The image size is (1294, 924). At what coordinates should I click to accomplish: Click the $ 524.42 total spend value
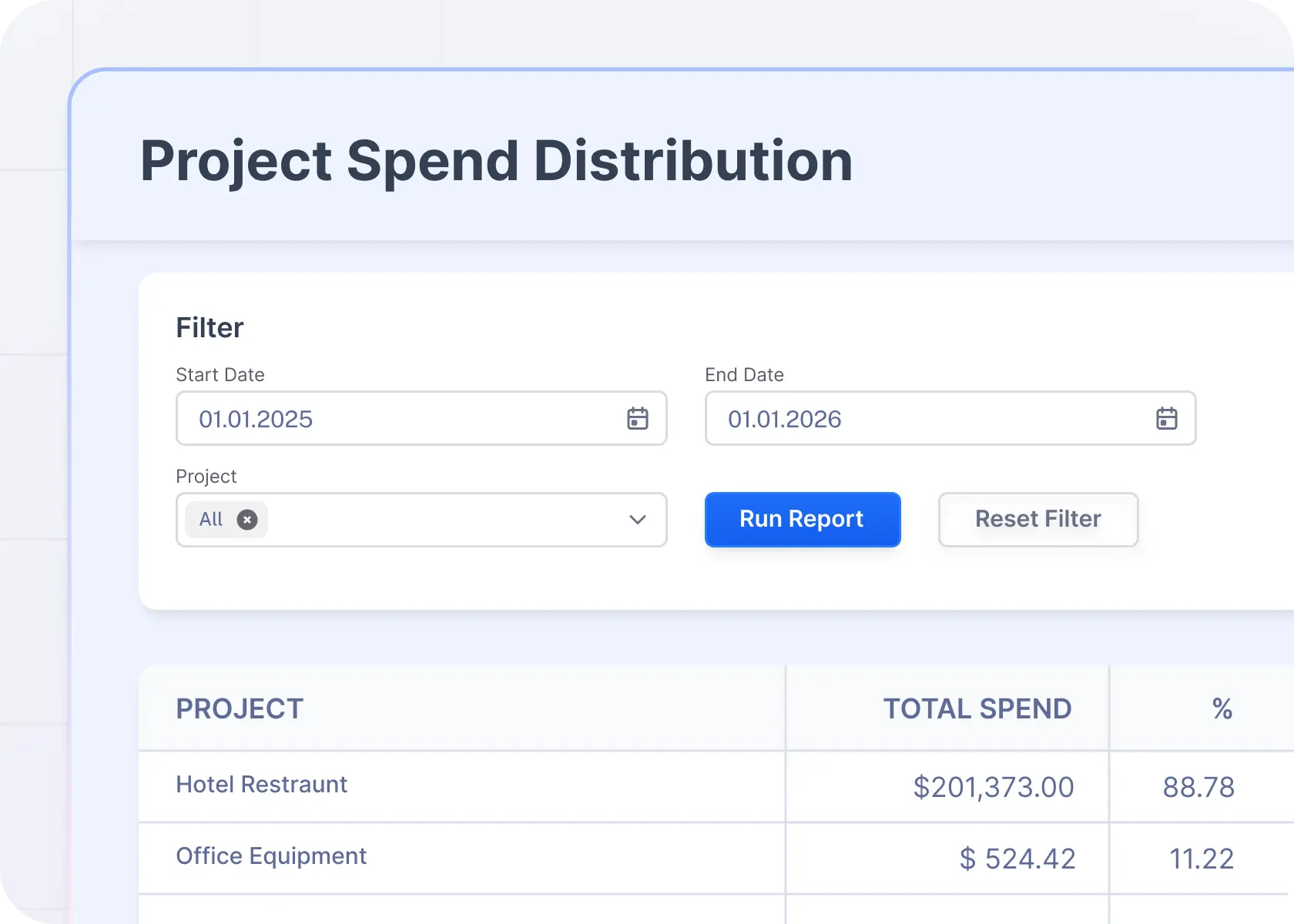1017,859
